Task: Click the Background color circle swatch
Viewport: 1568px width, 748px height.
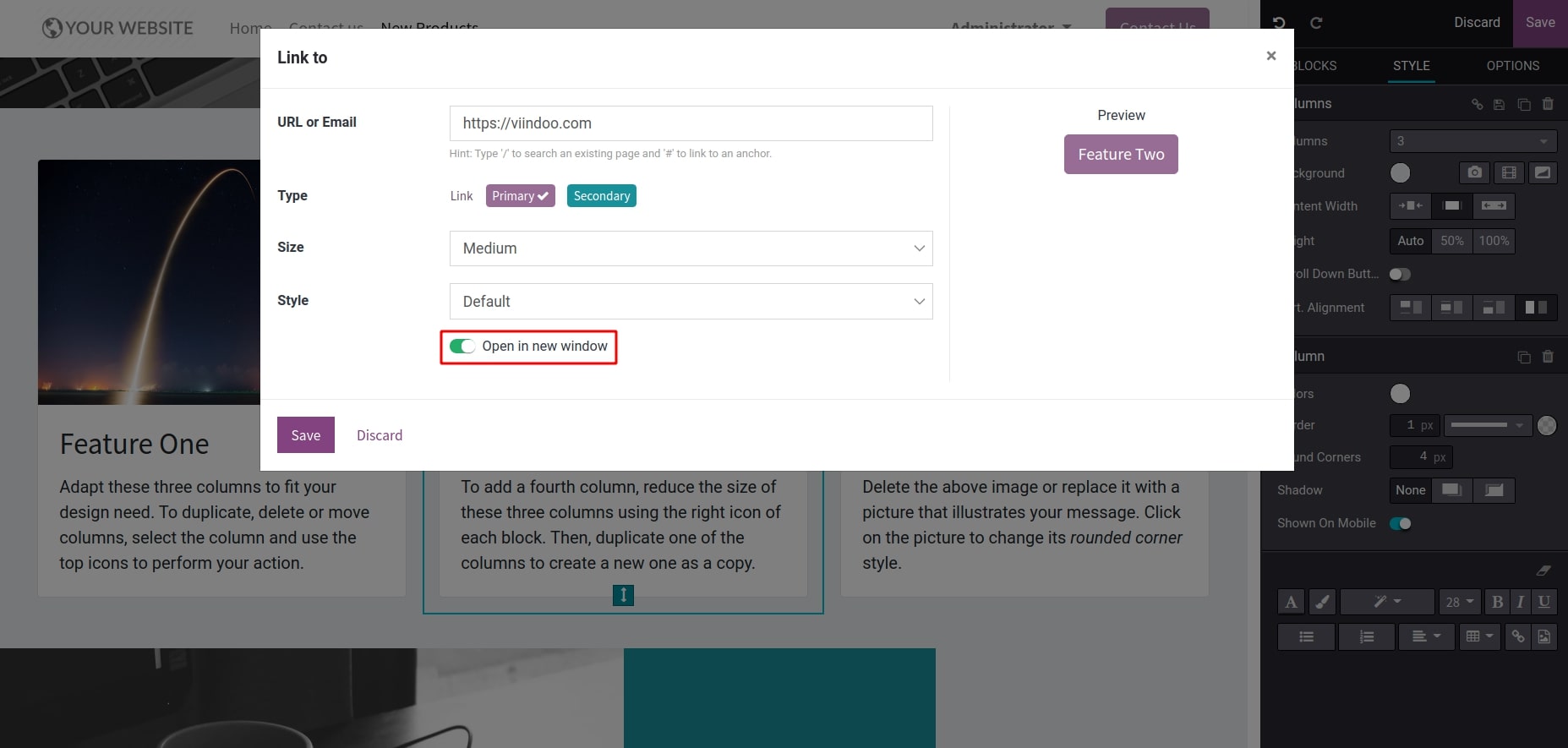Action: click(1400, 173)
